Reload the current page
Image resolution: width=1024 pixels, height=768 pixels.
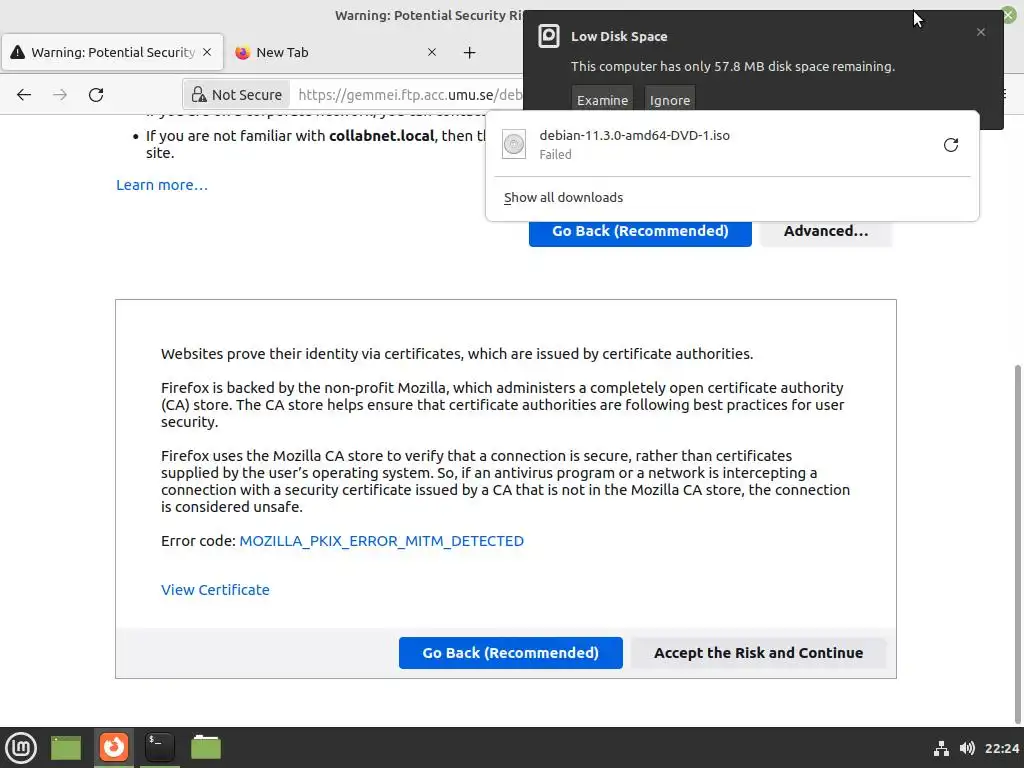point(96,95)
